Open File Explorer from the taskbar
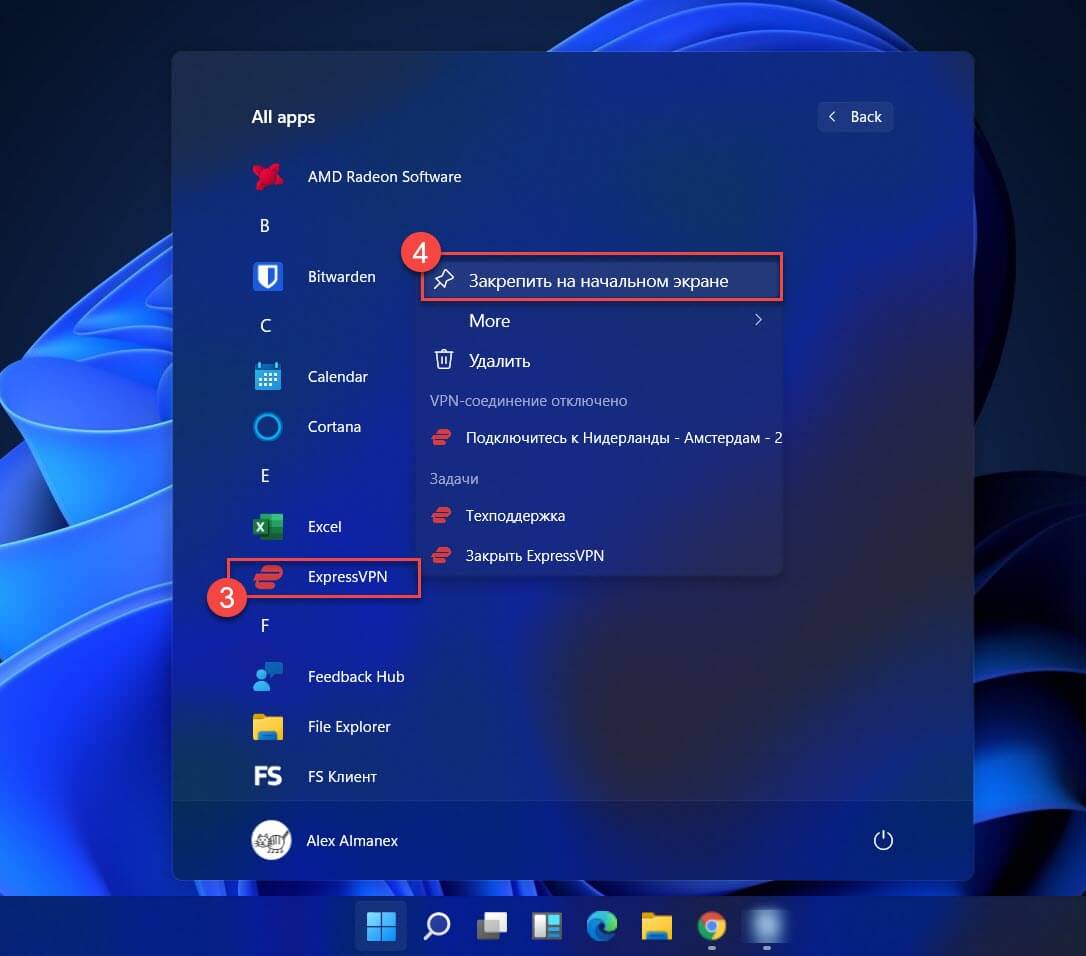The width and height of the screenshot is (1086, 956). click(657, 926)
